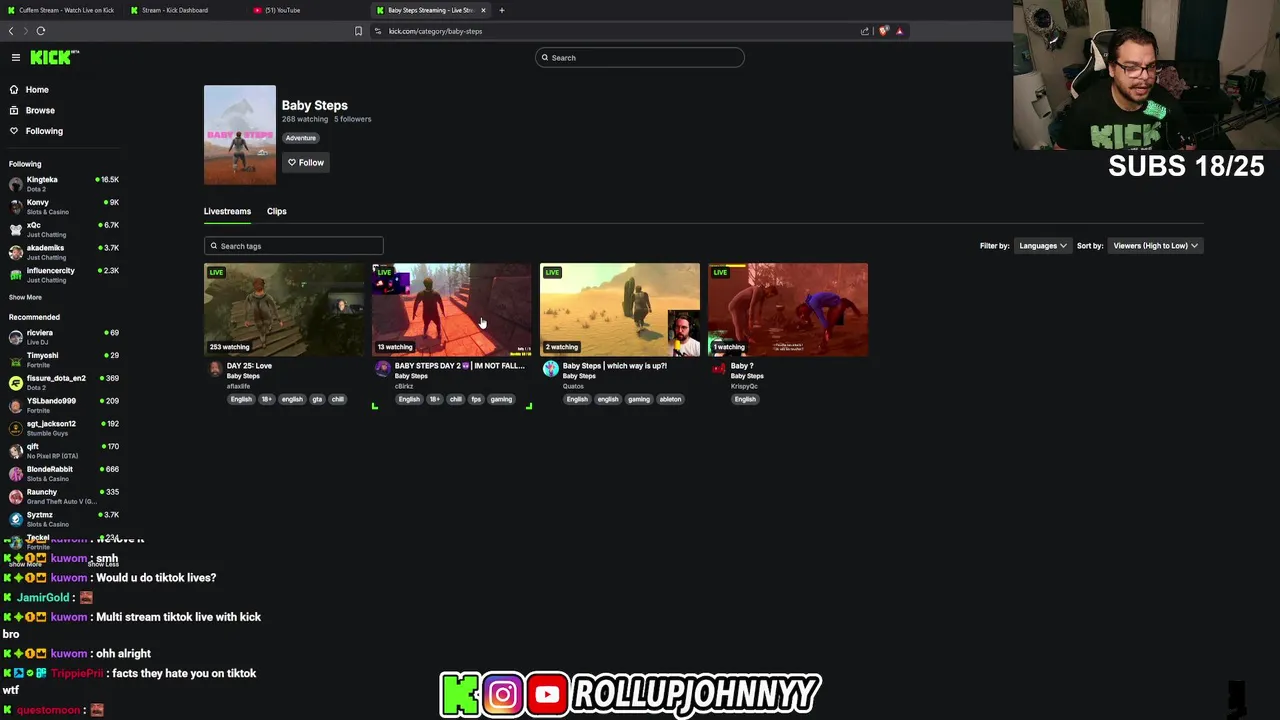Click the browser address bar URL
The height and width of the screenshot is (720, 1280).
pyautogui.click(x=435, y=31)
